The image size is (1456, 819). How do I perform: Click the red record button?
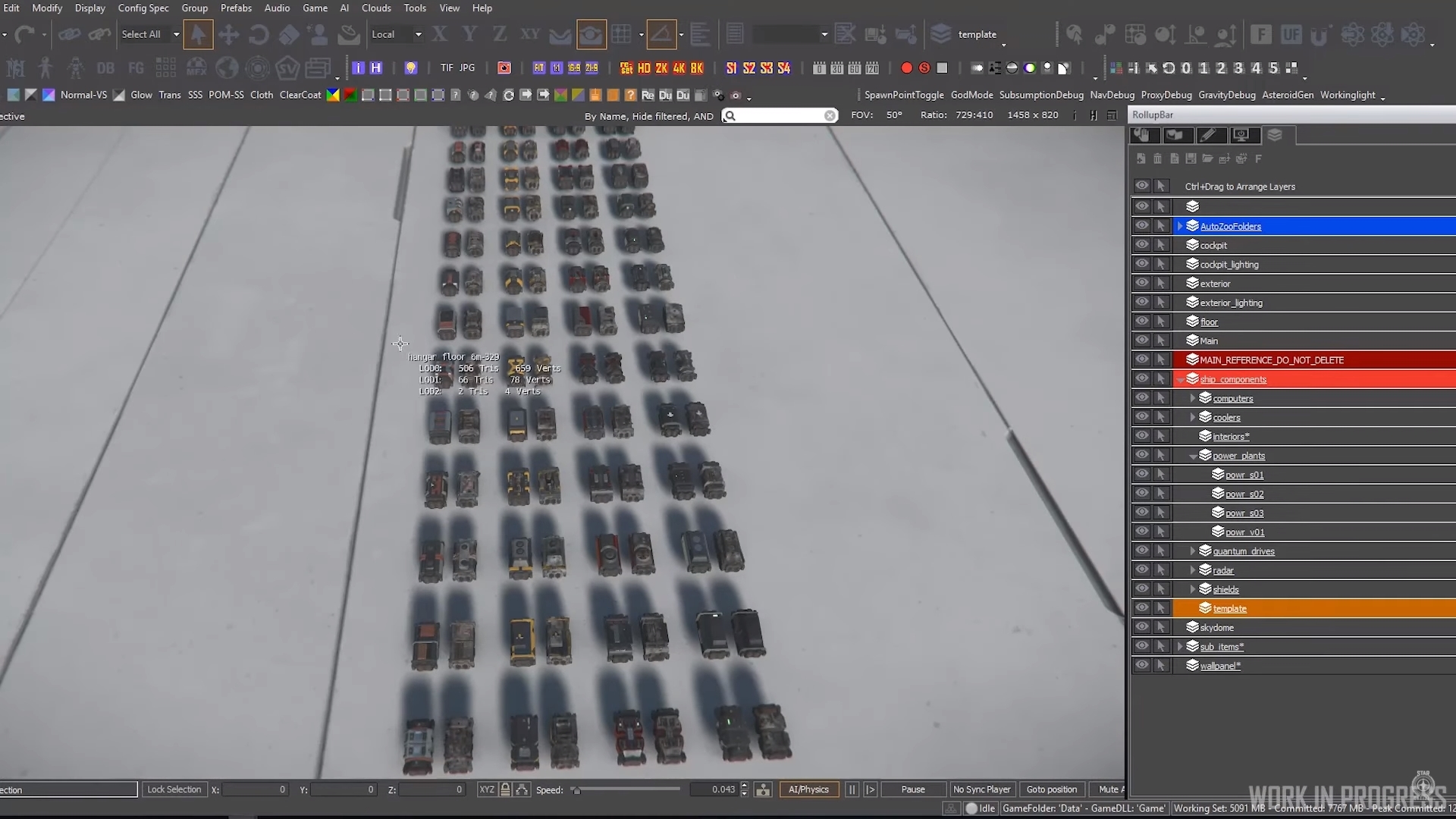906,68
